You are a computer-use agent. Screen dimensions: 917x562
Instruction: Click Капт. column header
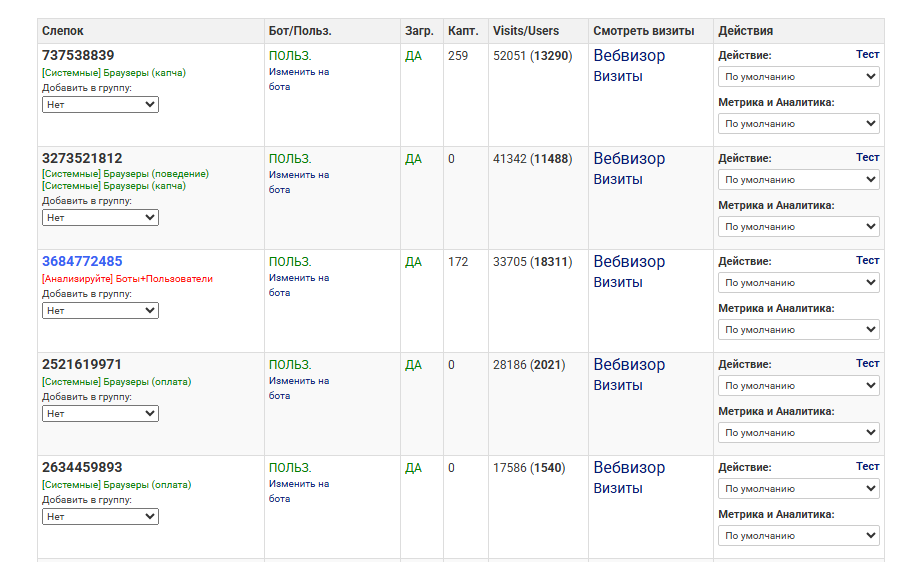point(462,31)
